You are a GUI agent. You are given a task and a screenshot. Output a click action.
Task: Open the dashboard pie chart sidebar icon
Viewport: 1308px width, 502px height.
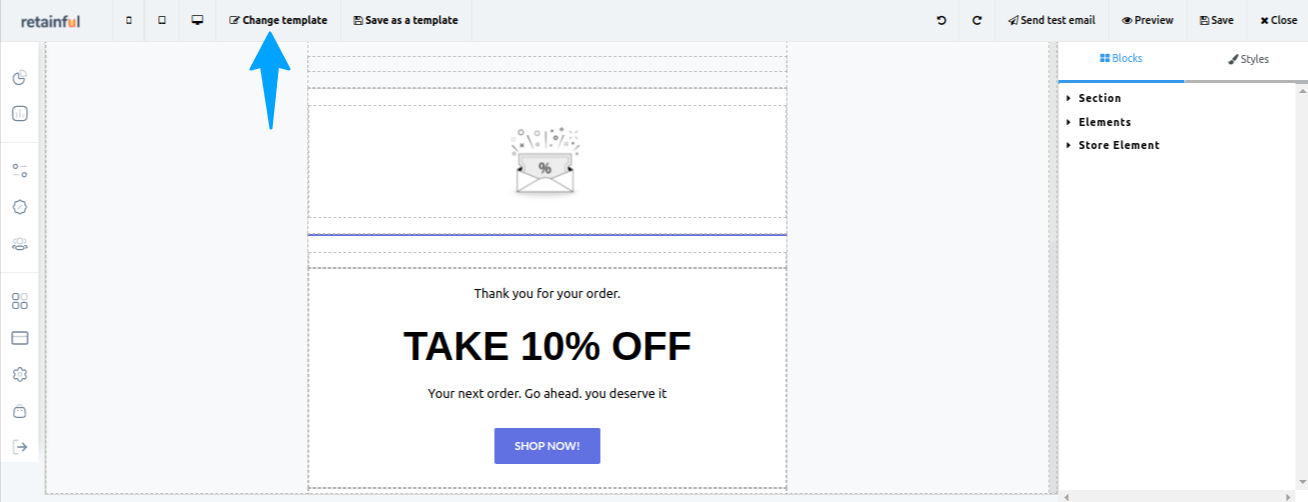pyautogui.click(x=20, y=78)
